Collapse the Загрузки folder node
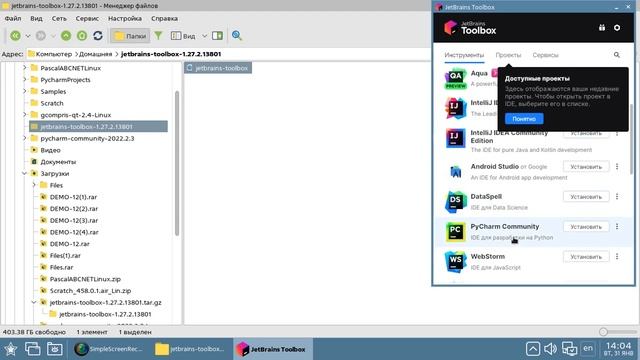Screen dimensions: 640x360 click(x=24, y=173)
